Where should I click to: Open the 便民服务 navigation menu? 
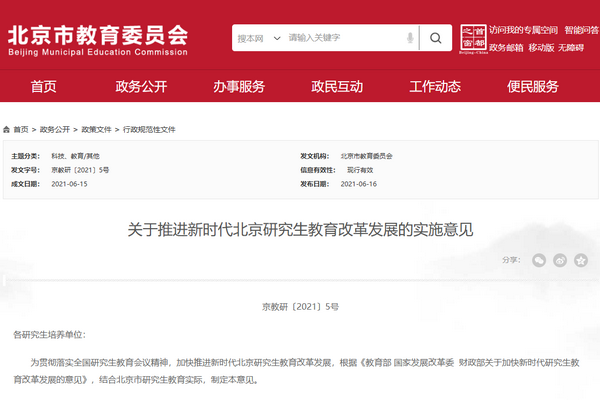point(533,87)
